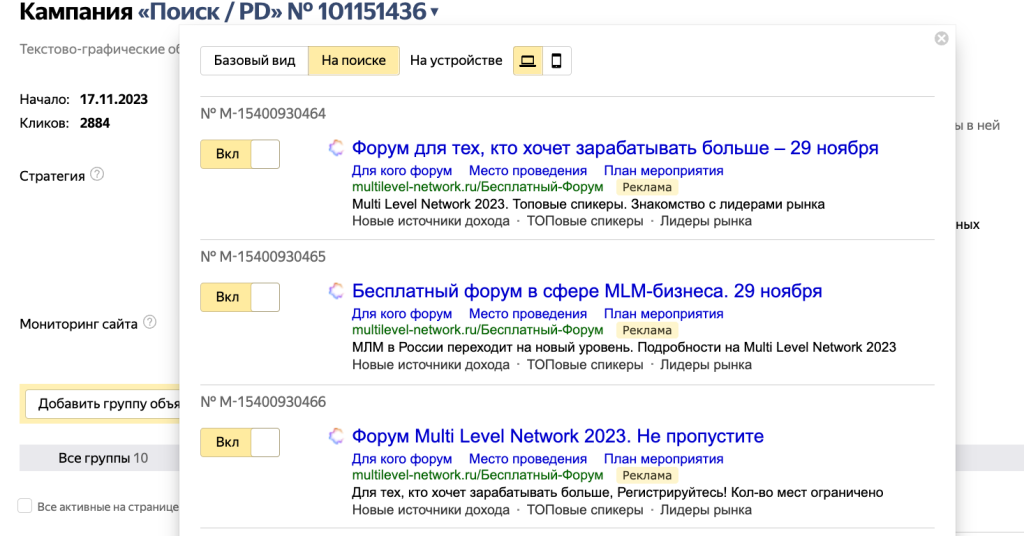This screenshot has width=1024, height=536.
Task: Click clicks count 2884
Action: (x=95, y=123)
